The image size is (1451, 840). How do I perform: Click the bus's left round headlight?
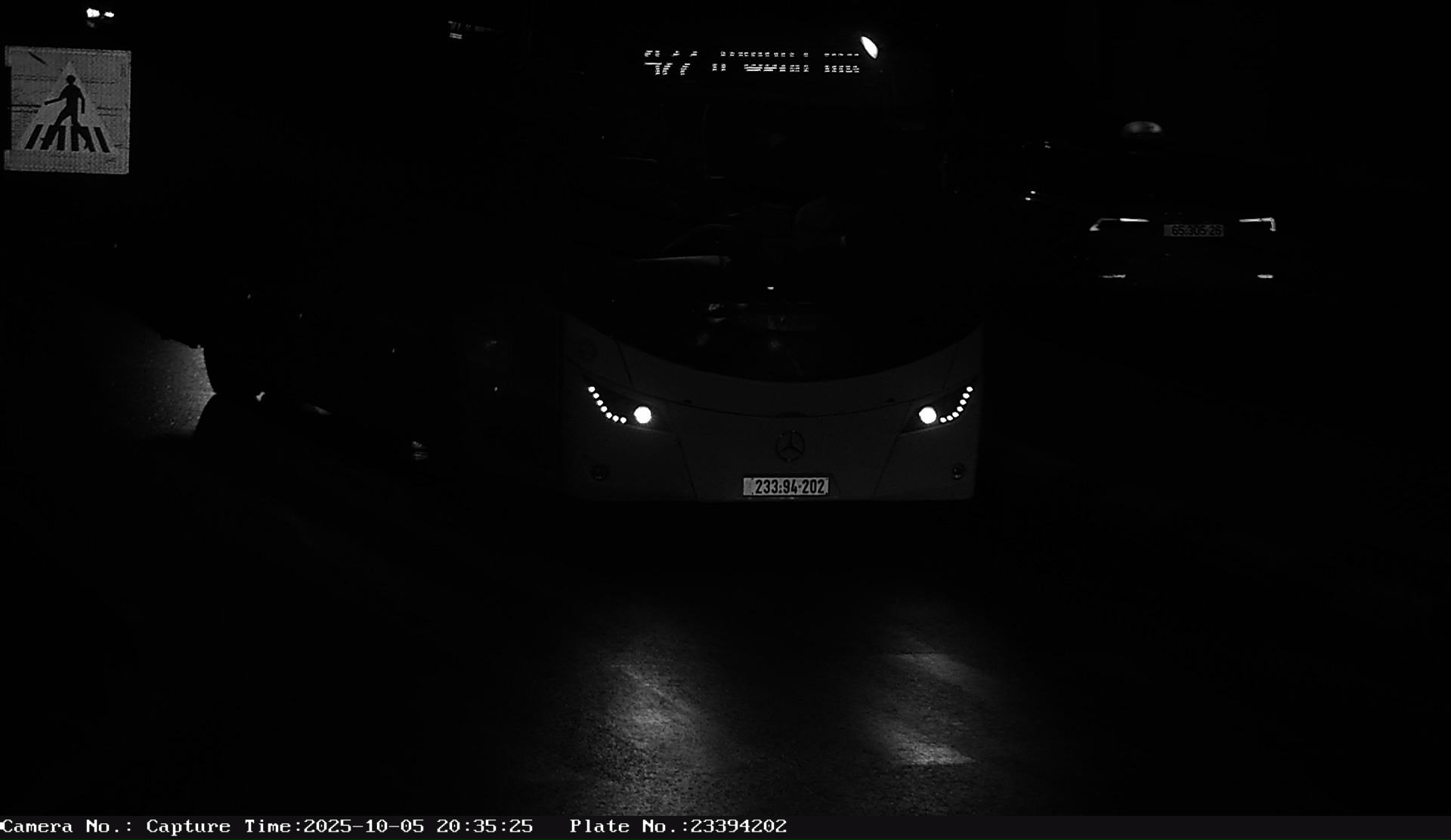(642, 415)
